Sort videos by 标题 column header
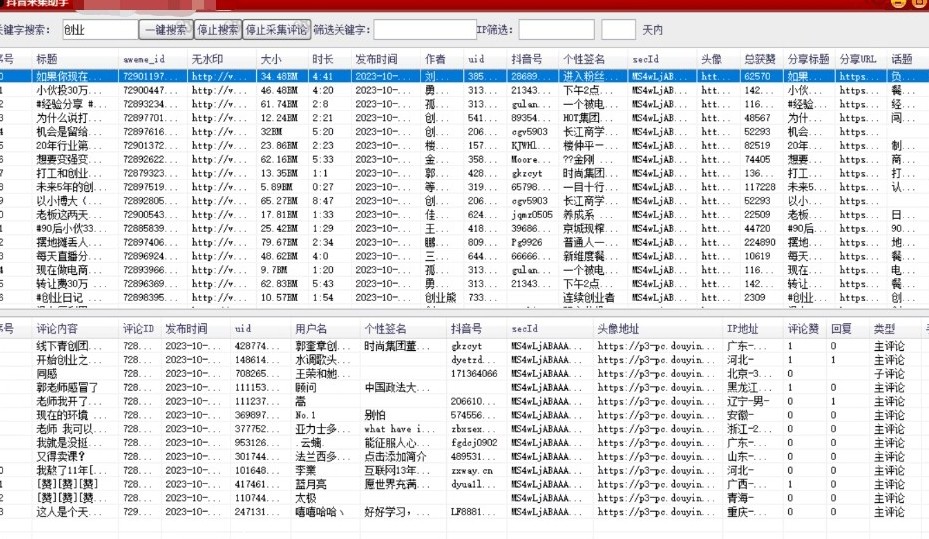 pos(47,59)
